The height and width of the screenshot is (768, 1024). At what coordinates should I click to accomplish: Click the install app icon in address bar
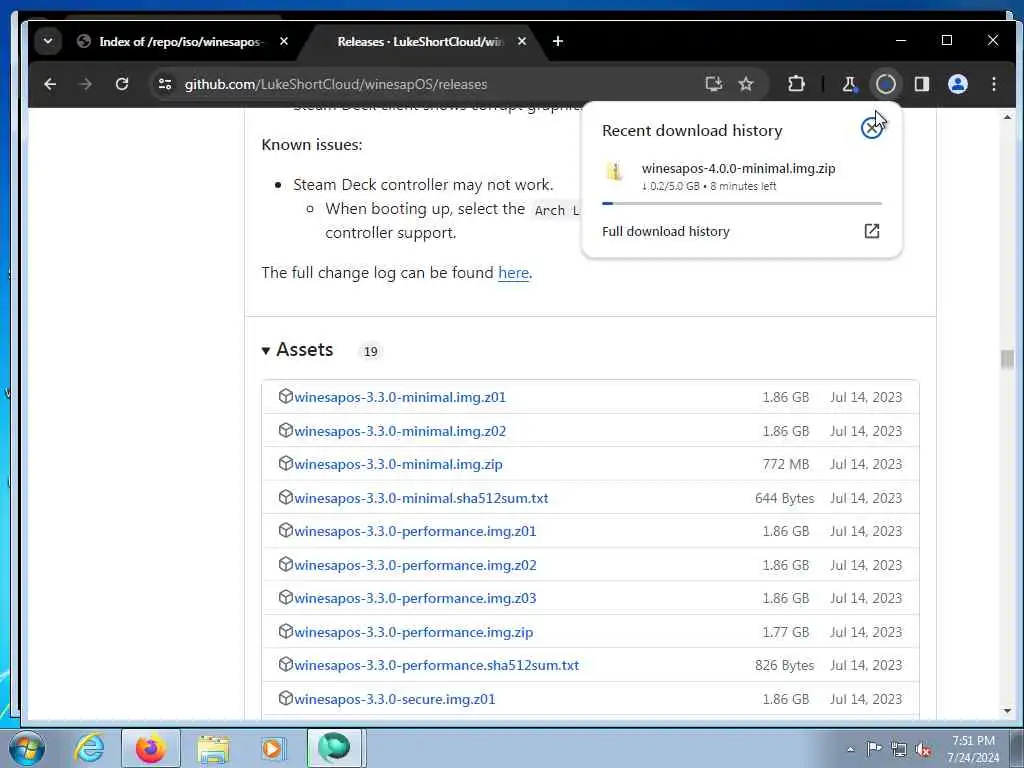pos(714,84)
